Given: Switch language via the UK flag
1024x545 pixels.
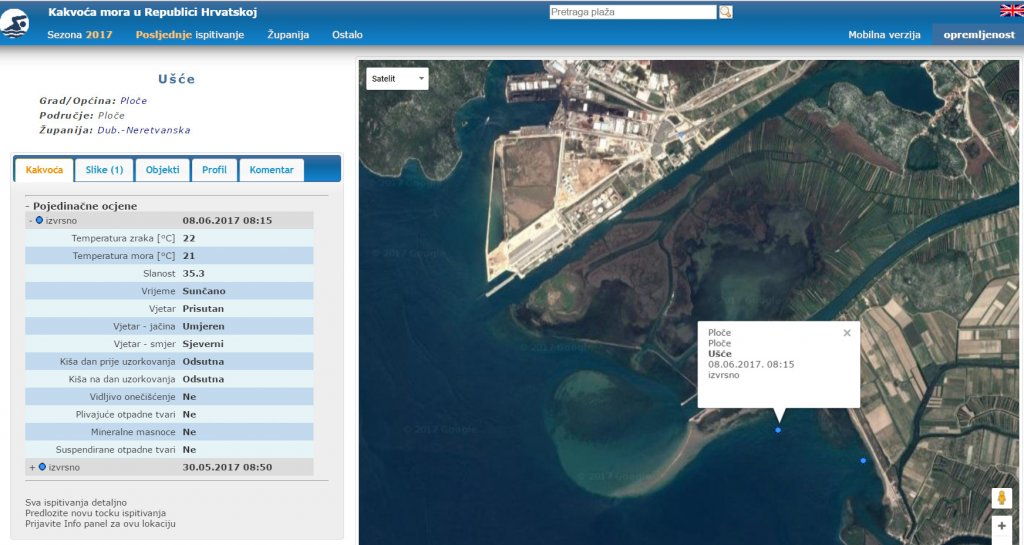Looking at the screenshot, I should [1011, 10].
